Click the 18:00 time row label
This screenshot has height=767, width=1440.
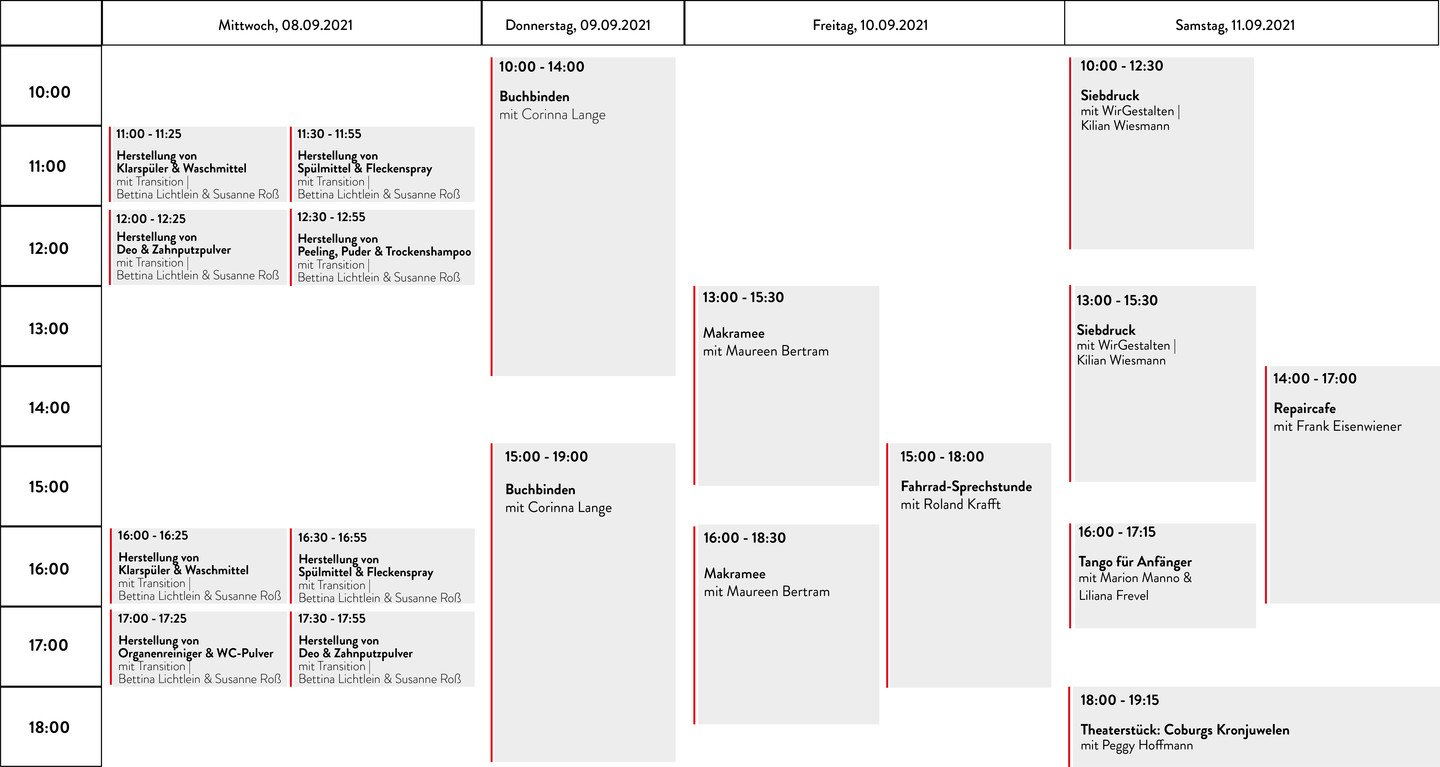pos(50,727)
